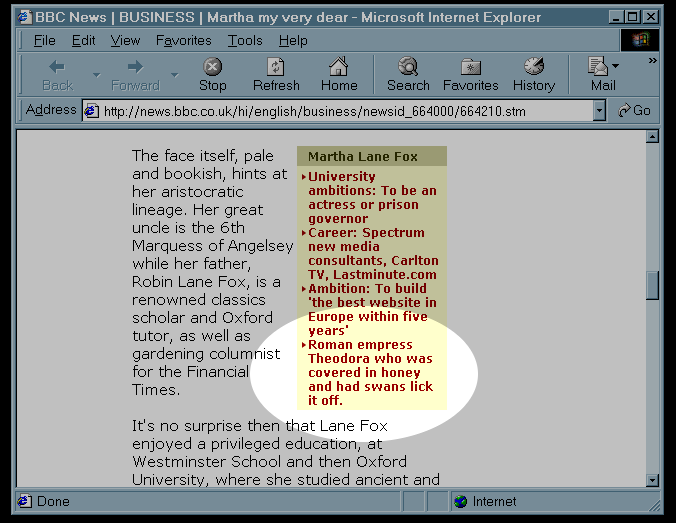The height and width of the screenshot is (523, 676).
Task: Open the Help menu
Action: pos(293,41)
